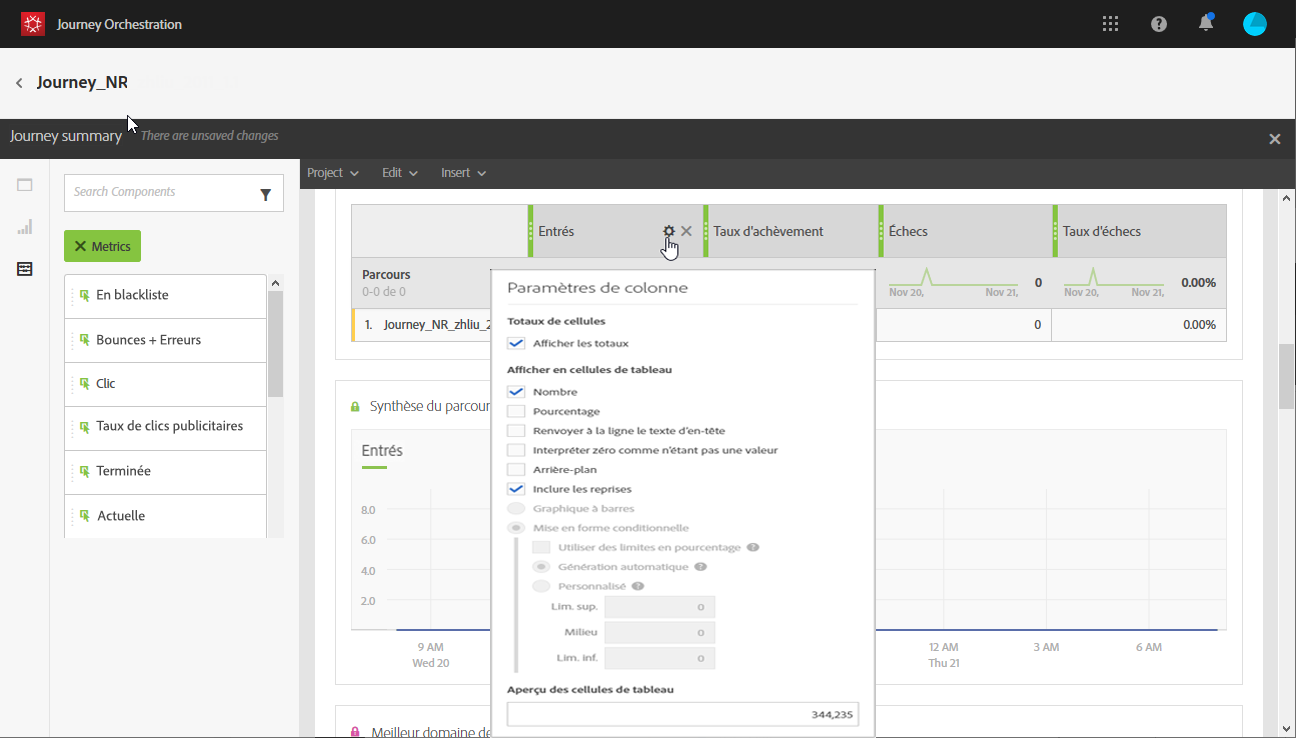1296x738 pixels.
Task: Click the Entrés column header
Action: pos(615,231)
